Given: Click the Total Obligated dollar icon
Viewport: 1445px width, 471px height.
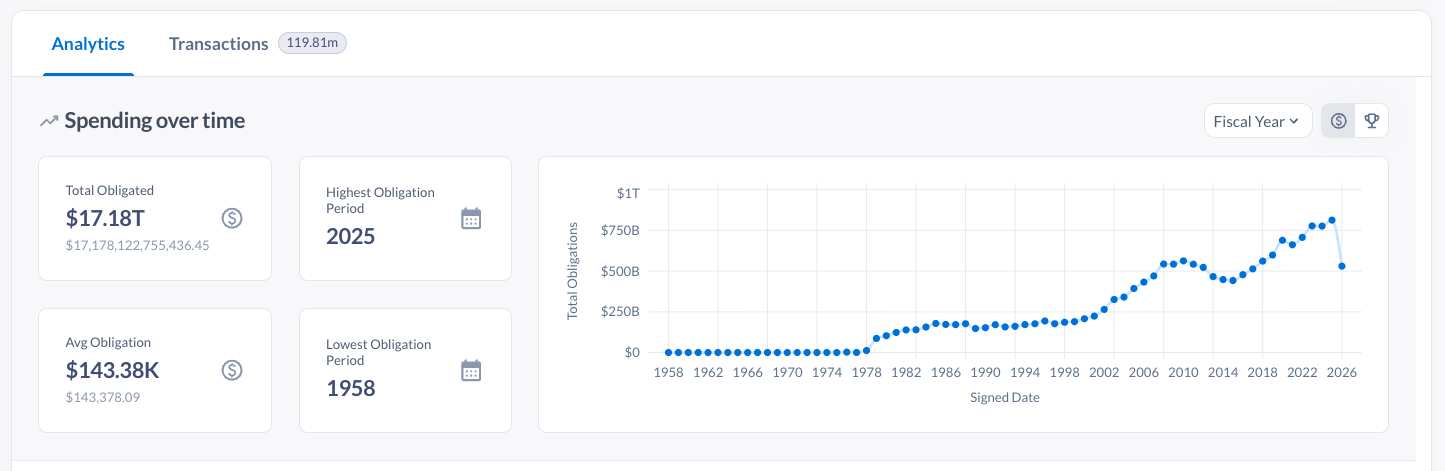Looking at the screenshot, I should click(232, 218).
